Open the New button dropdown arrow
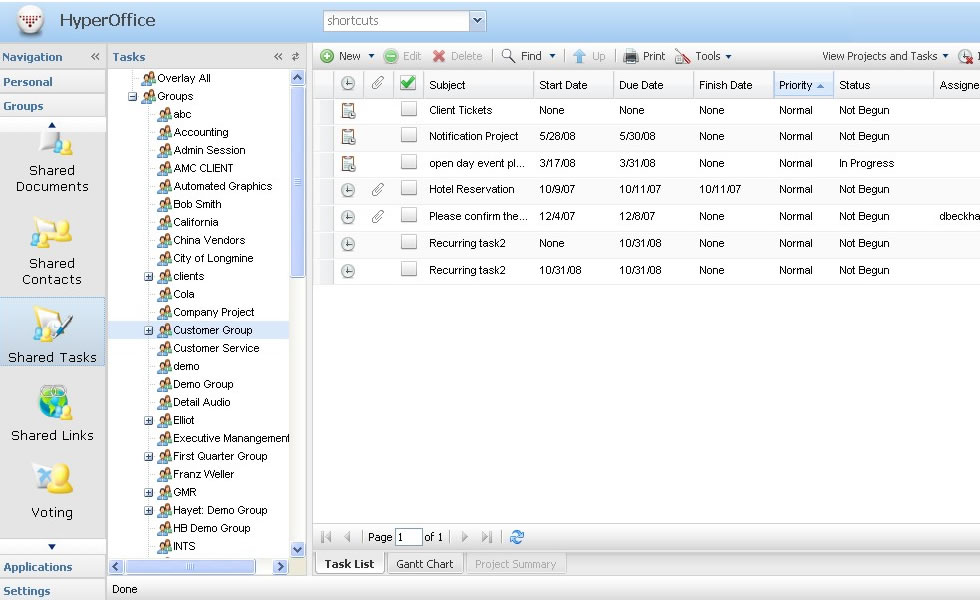This screenshot has width=980, height=600. tap(371, 56)
